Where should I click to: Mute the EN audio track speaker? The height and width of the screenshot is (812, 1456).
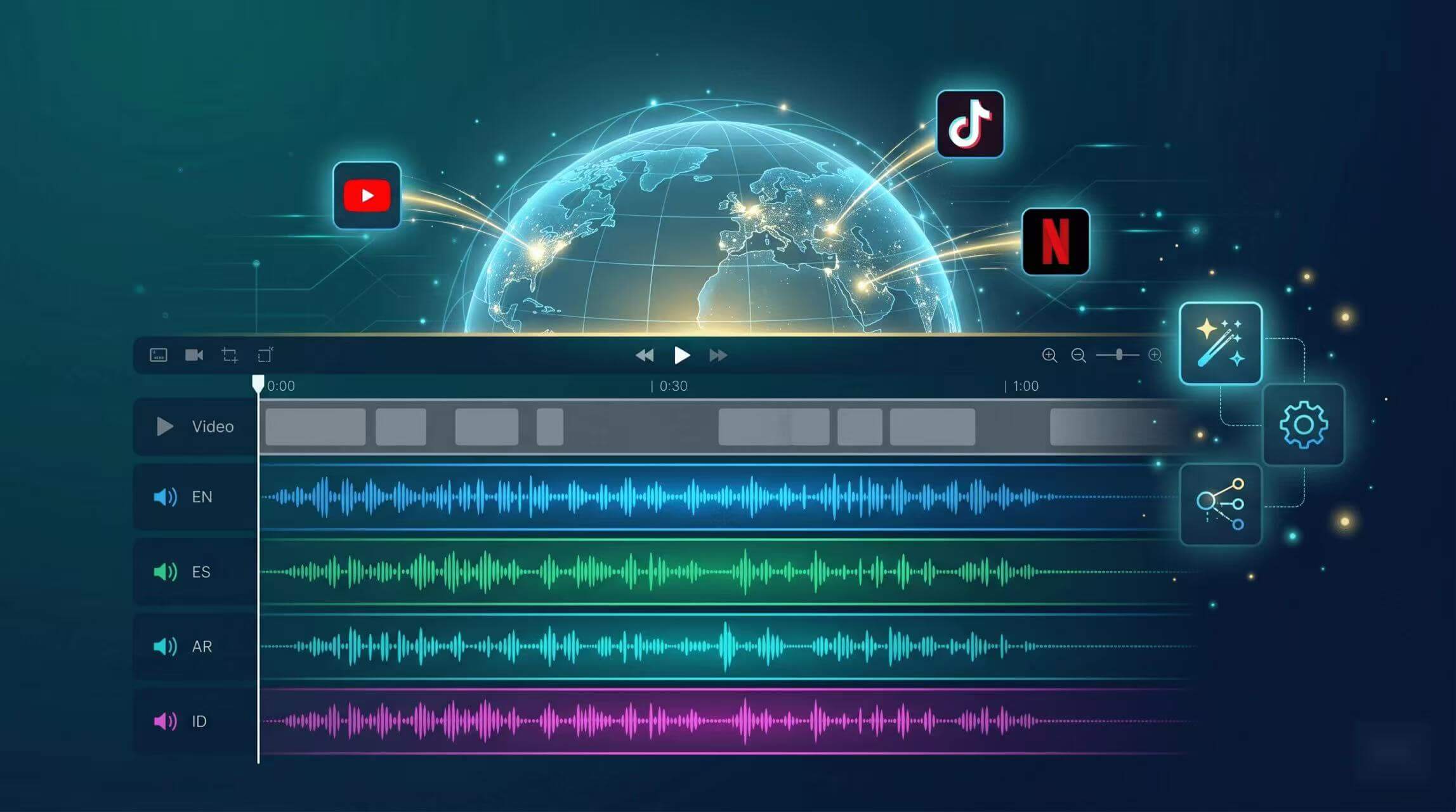pos(165,497)
